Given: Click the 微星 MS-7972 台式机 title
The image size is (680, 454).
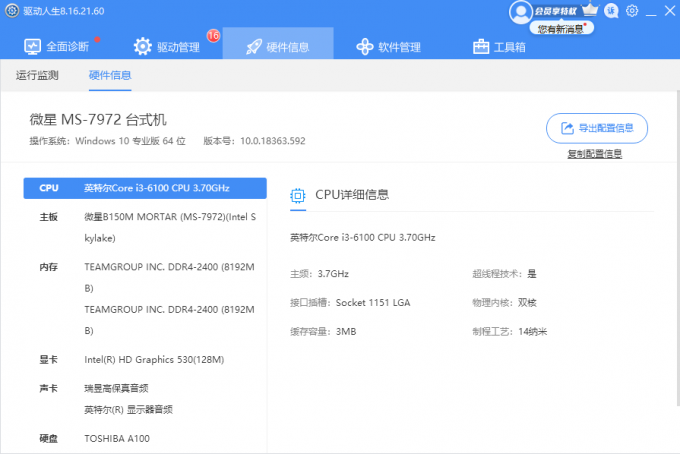Looking at the screenshot, I should coord(98,119).
